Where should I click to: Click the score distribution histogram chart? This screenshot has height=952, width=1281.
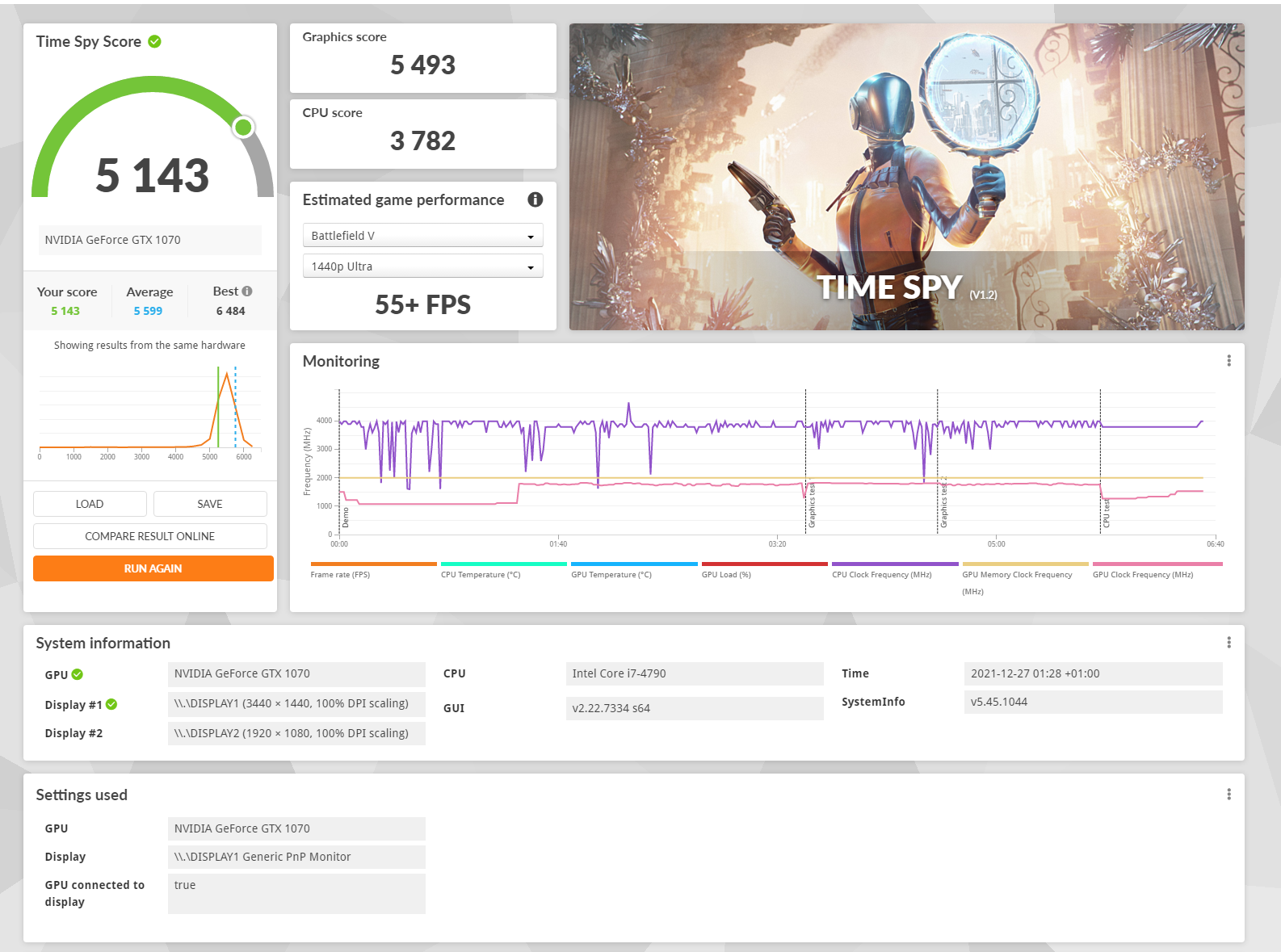(x=150, y=412)
